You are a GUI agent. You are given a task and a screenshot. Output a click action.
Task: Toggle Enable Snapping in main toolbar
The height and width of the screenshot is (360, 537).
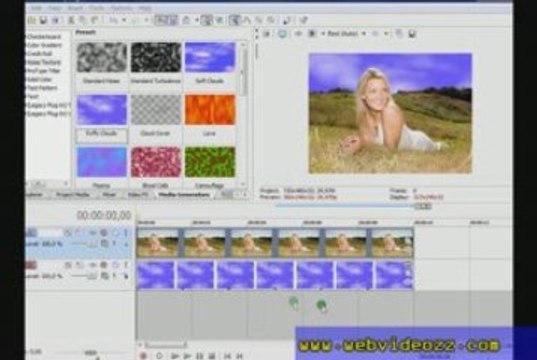pyautogui.click(x=160, y=21)
